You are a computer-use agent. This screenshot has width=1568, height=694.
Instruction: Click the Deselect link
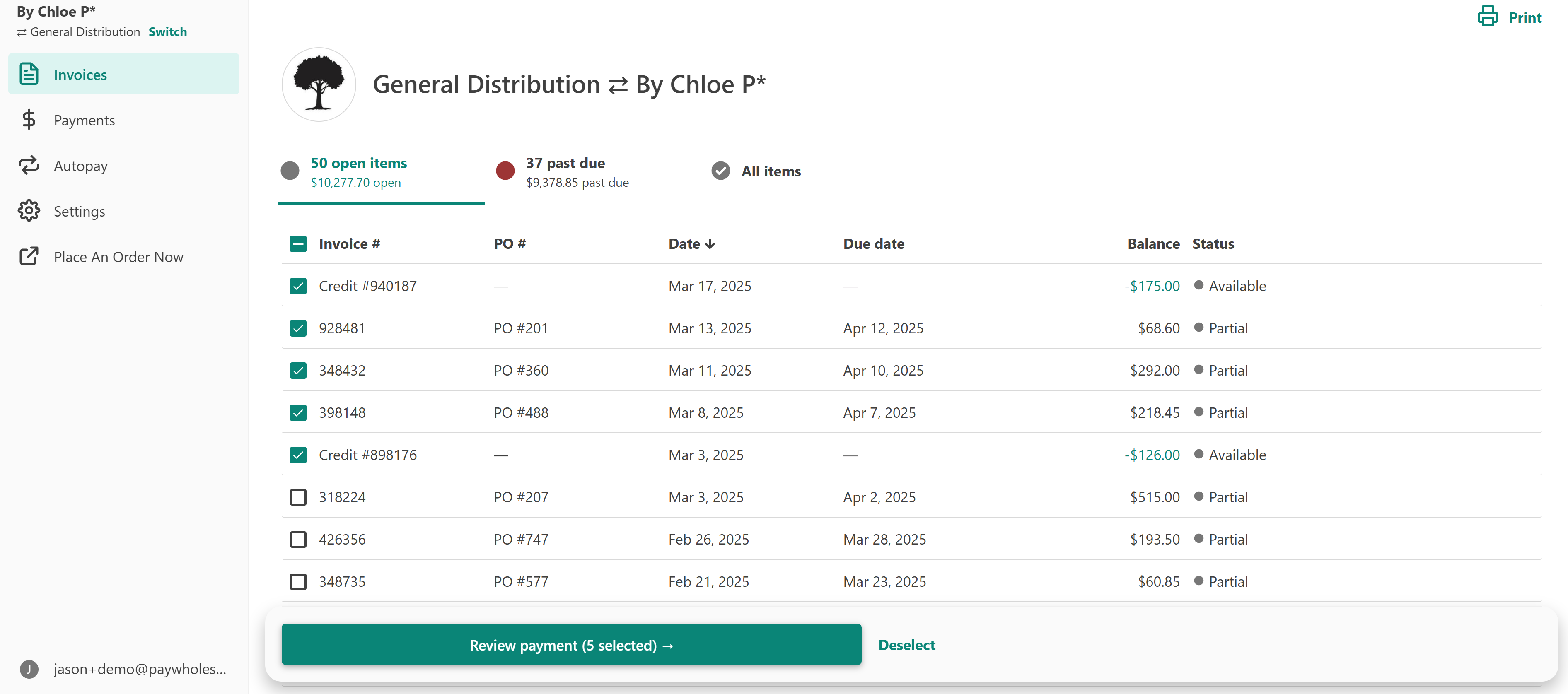click(906, 645)
